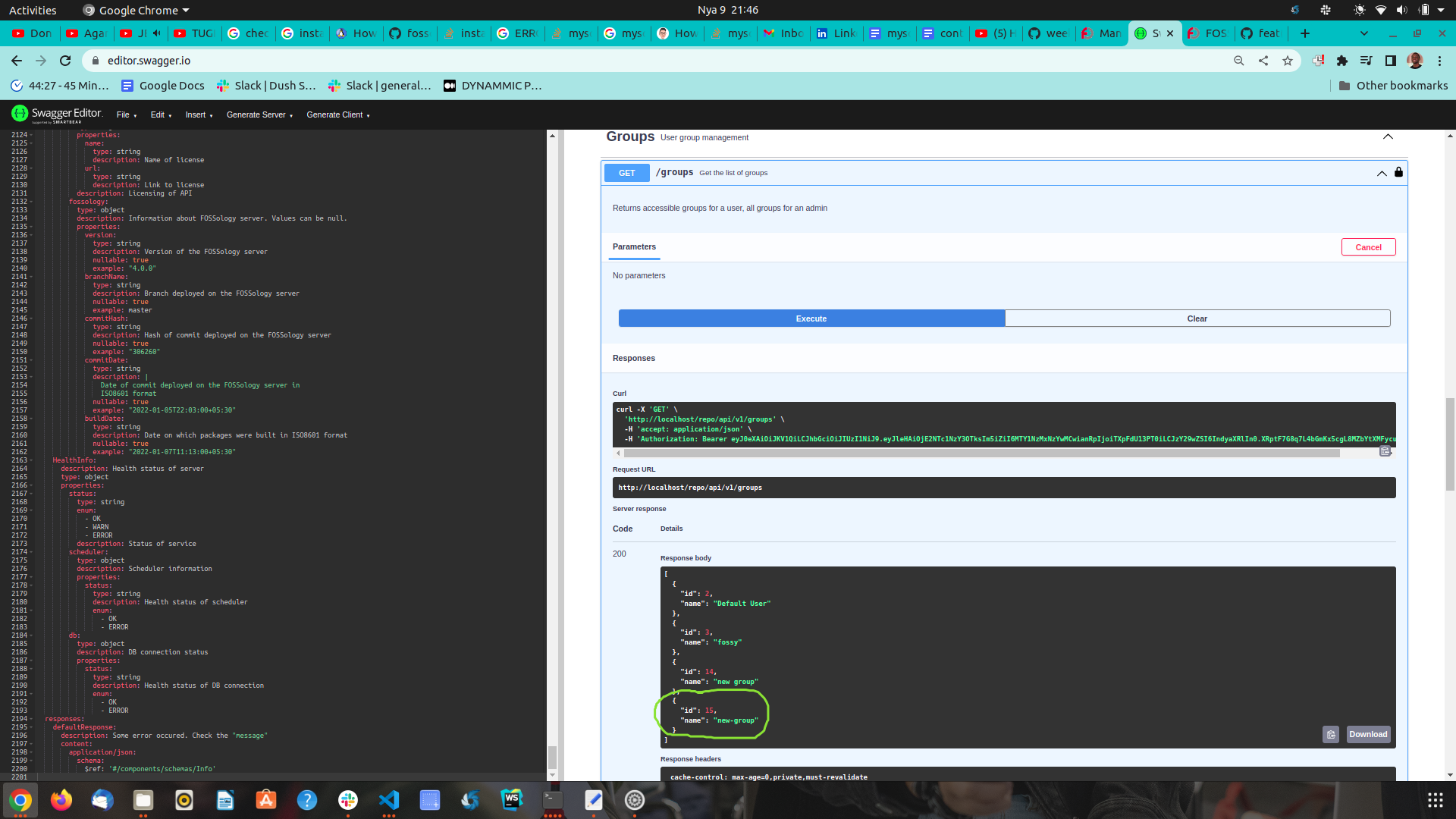
Task: Click the preview pane vertical scrollbar
Action: click(x=1450, y=444)
